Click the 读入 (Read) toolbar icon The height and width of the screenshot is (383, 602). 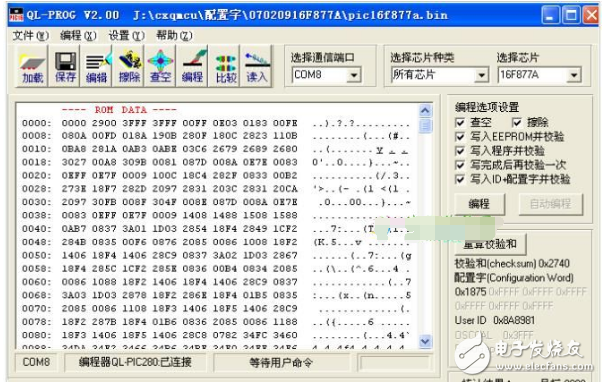(256, 66)
